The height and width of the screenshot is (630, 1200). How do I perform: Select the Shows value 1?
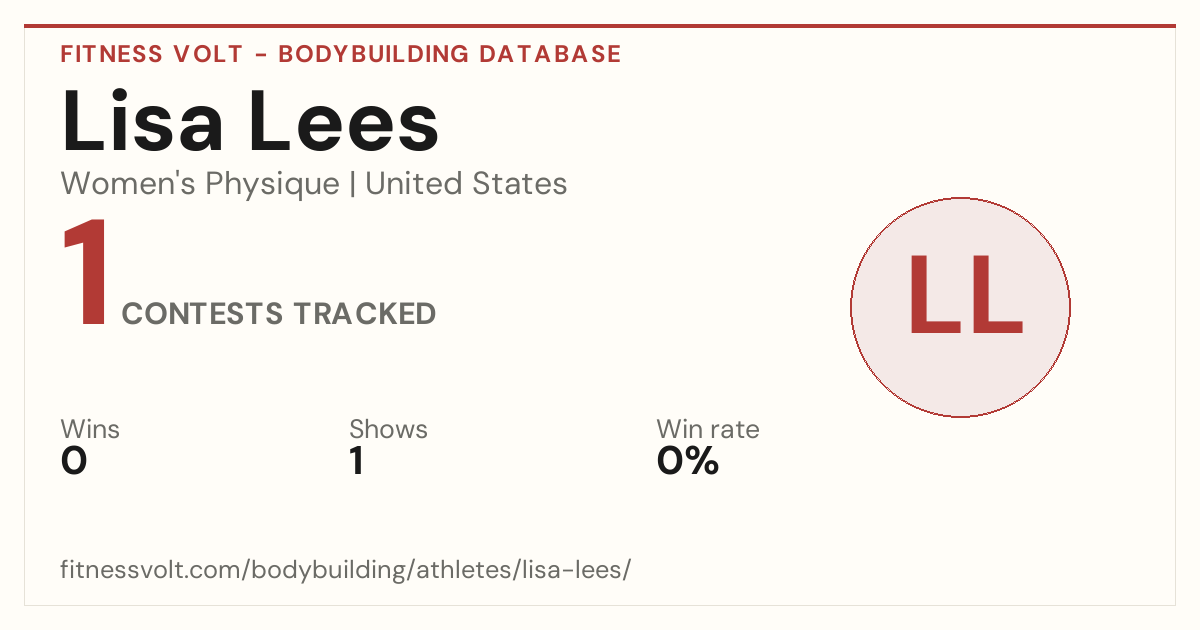pyautogui.click(x=357, y=461)
